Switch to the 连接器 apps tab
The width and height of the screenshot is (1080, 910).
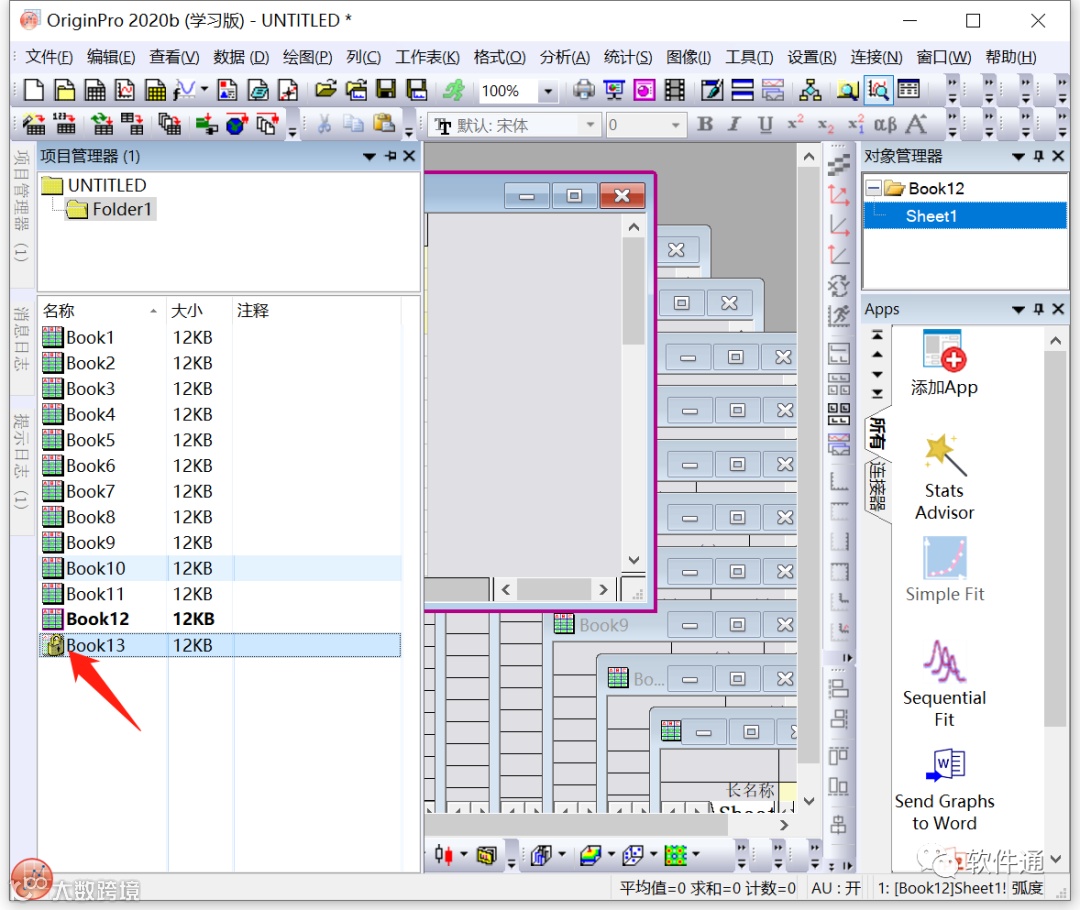(x=876, y=486)
